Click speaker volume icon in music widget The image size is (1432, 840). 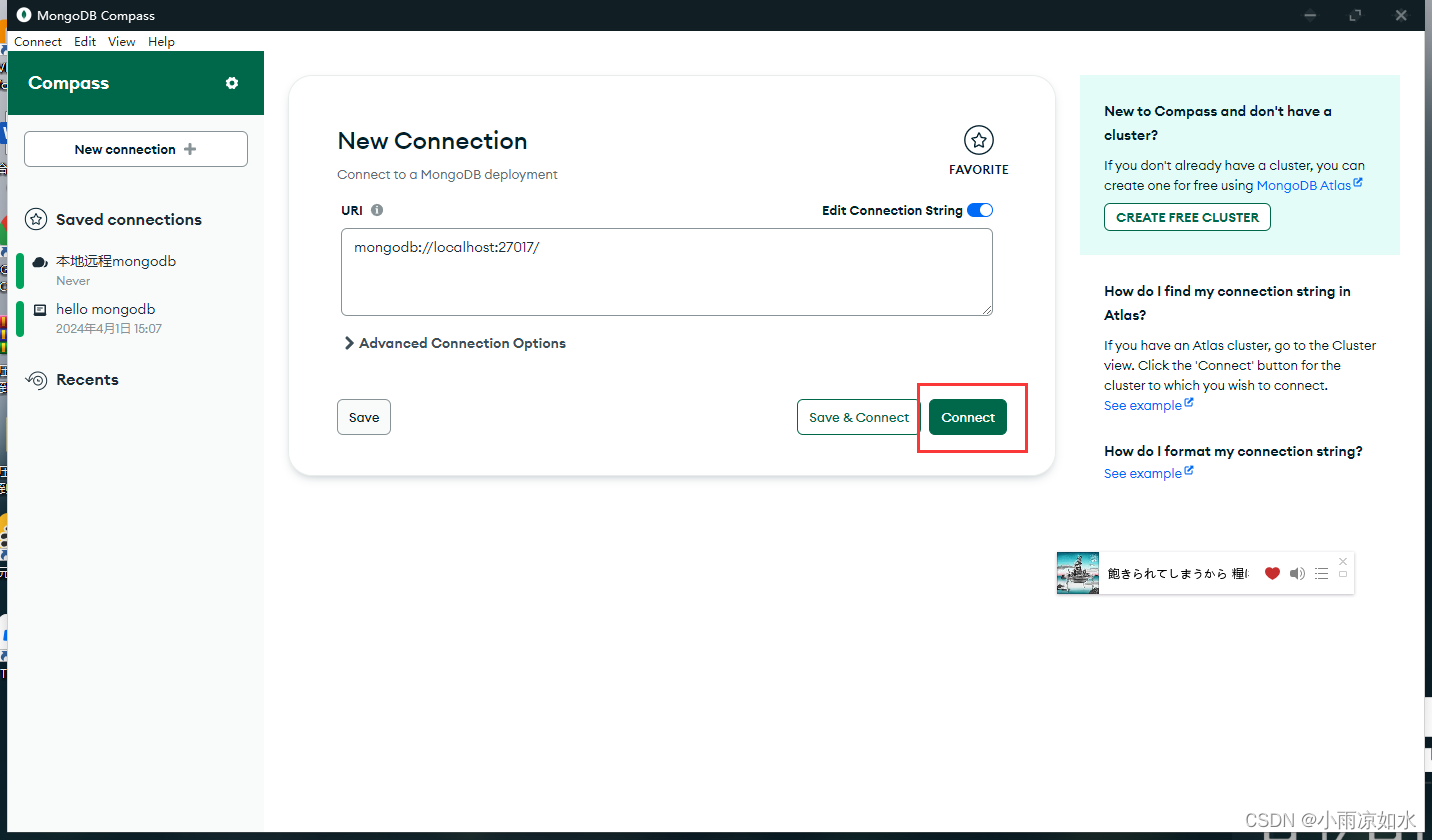click(x=1297, y=573)
